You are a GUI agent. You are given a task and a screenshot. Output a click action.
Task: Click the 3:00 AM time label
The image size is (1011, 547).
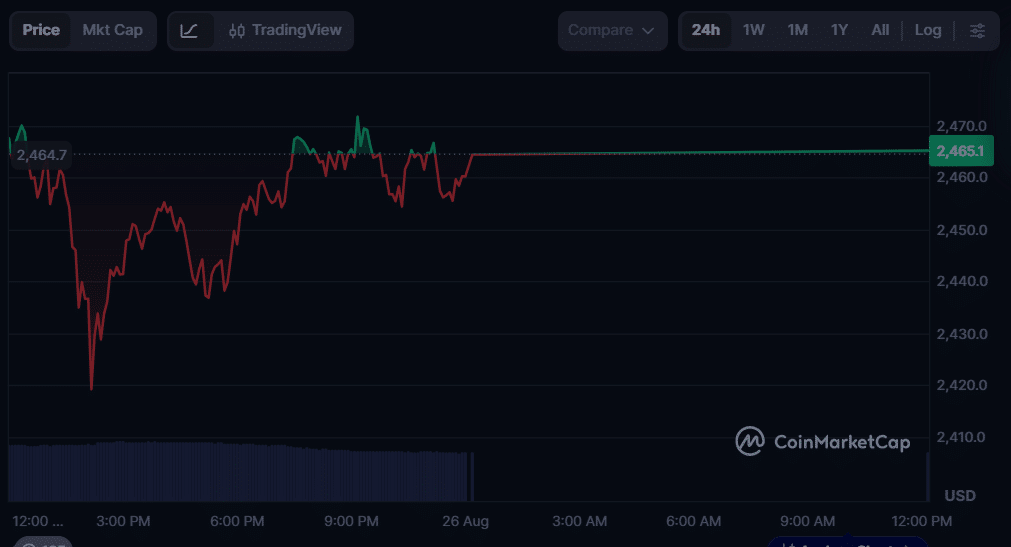pos(579,521)
